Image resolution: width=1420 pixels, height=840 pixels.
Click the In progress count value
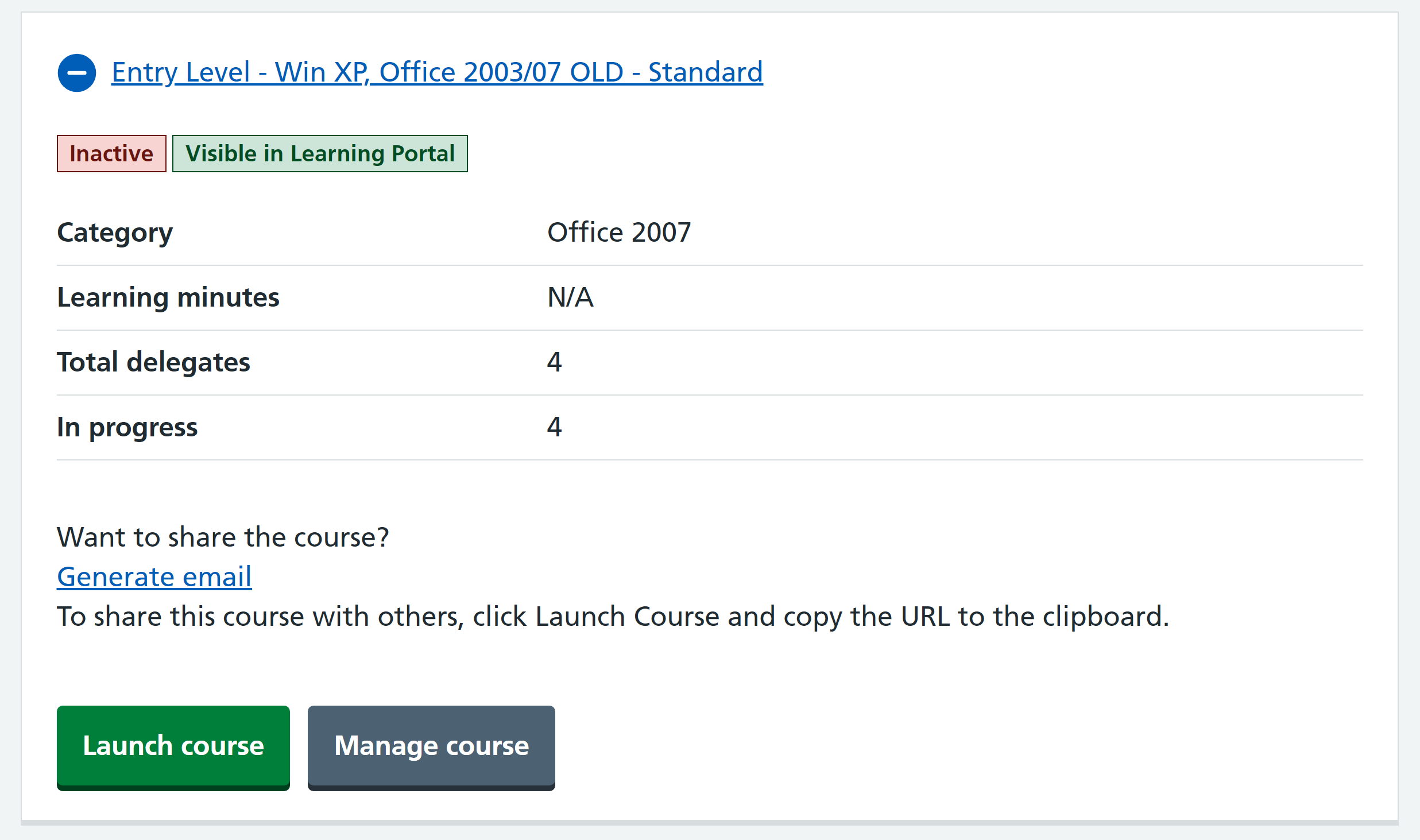point(554,427)
